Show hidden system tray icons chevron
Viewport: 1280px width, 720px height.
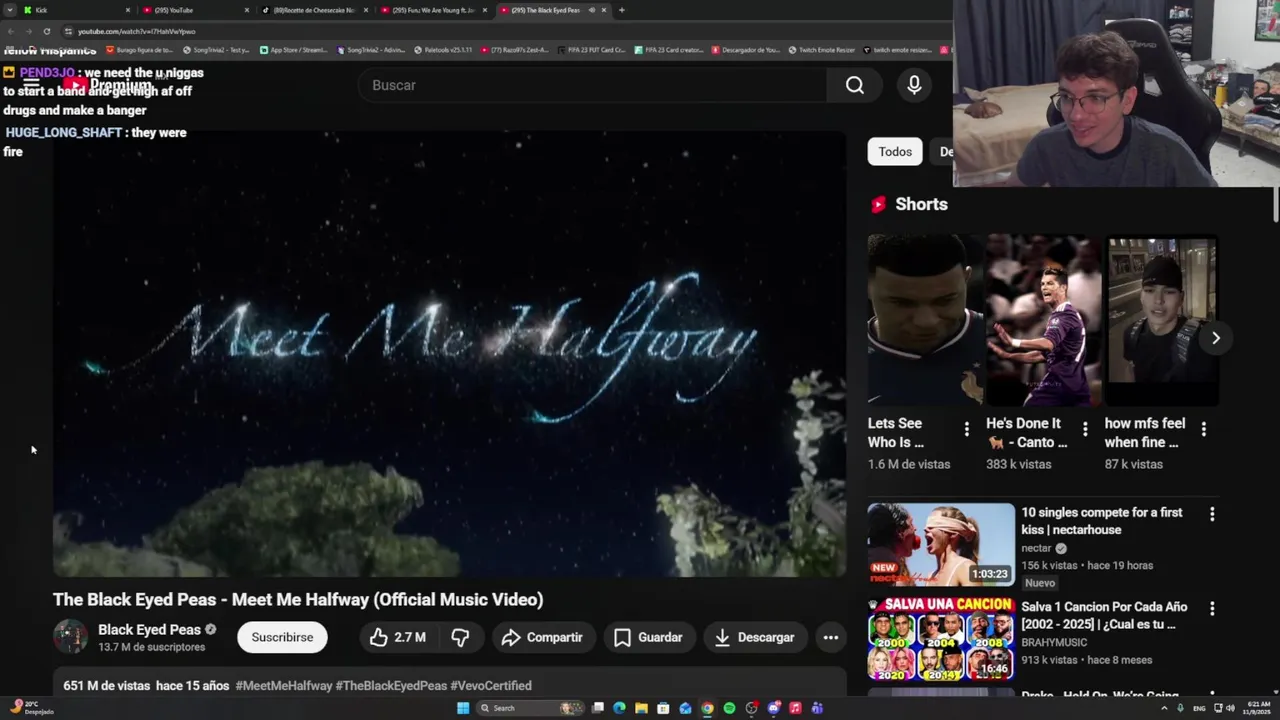(x=1165, y=708)
